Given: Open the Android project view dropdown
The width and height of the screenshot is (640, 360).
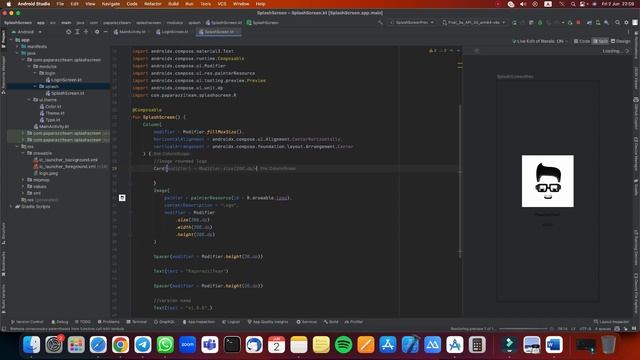Looking at the screenshot, I should pos(27,31).
